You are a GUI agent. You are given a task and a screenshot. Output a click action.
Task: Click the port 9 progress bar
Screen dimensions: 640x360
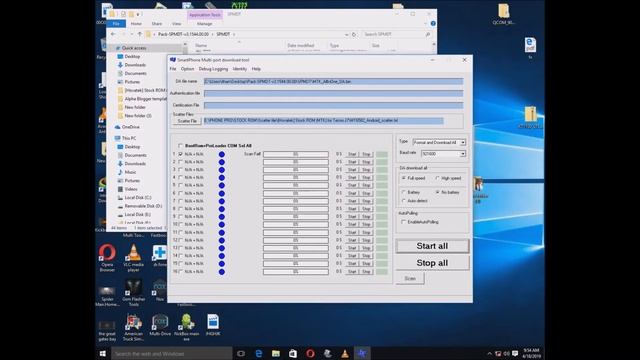[x=296, y=217]
